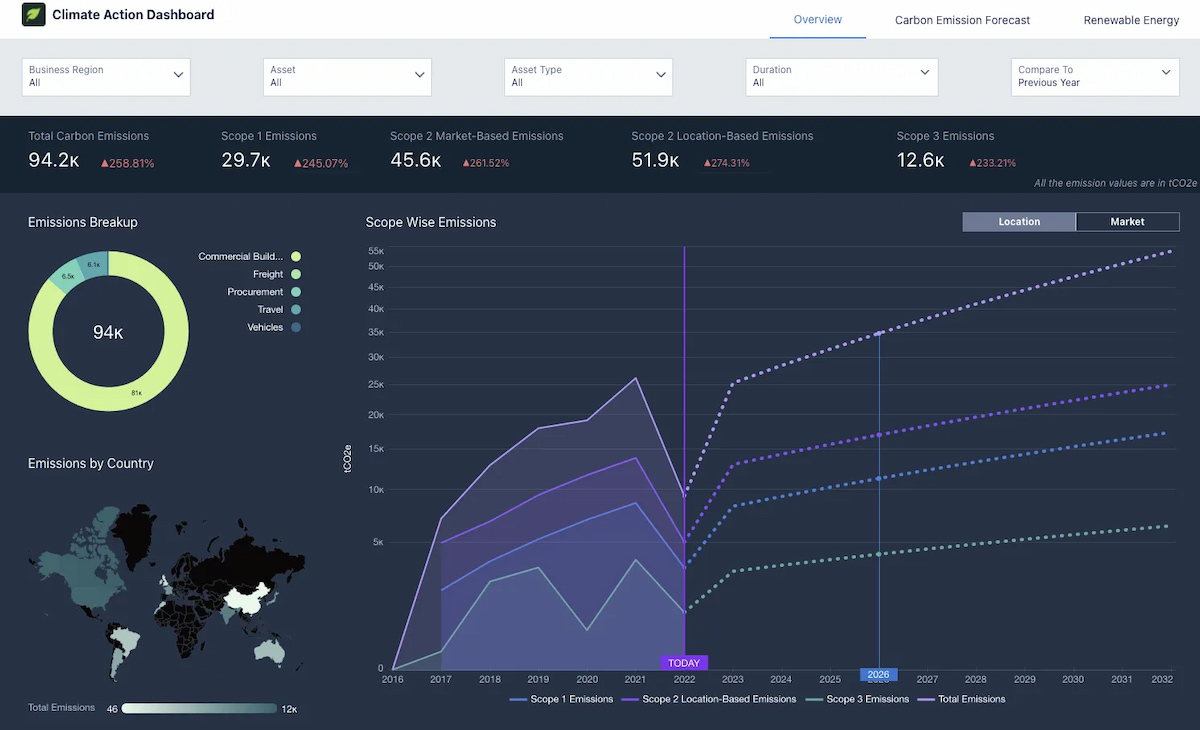
Task: Switch scope chart to Location view
Action: click(1019, 222)
